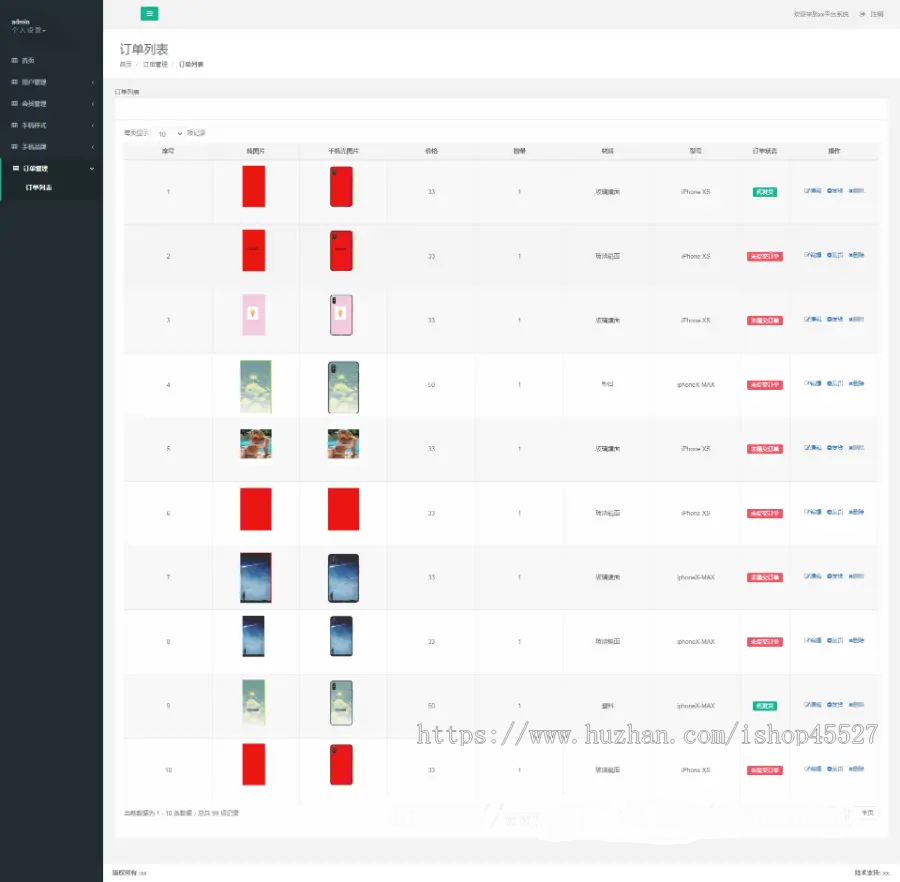Expand the chevron of the third sidebar menu
Image resolution: width=900 pixels, height=882 pixels.
coord(92,104)
